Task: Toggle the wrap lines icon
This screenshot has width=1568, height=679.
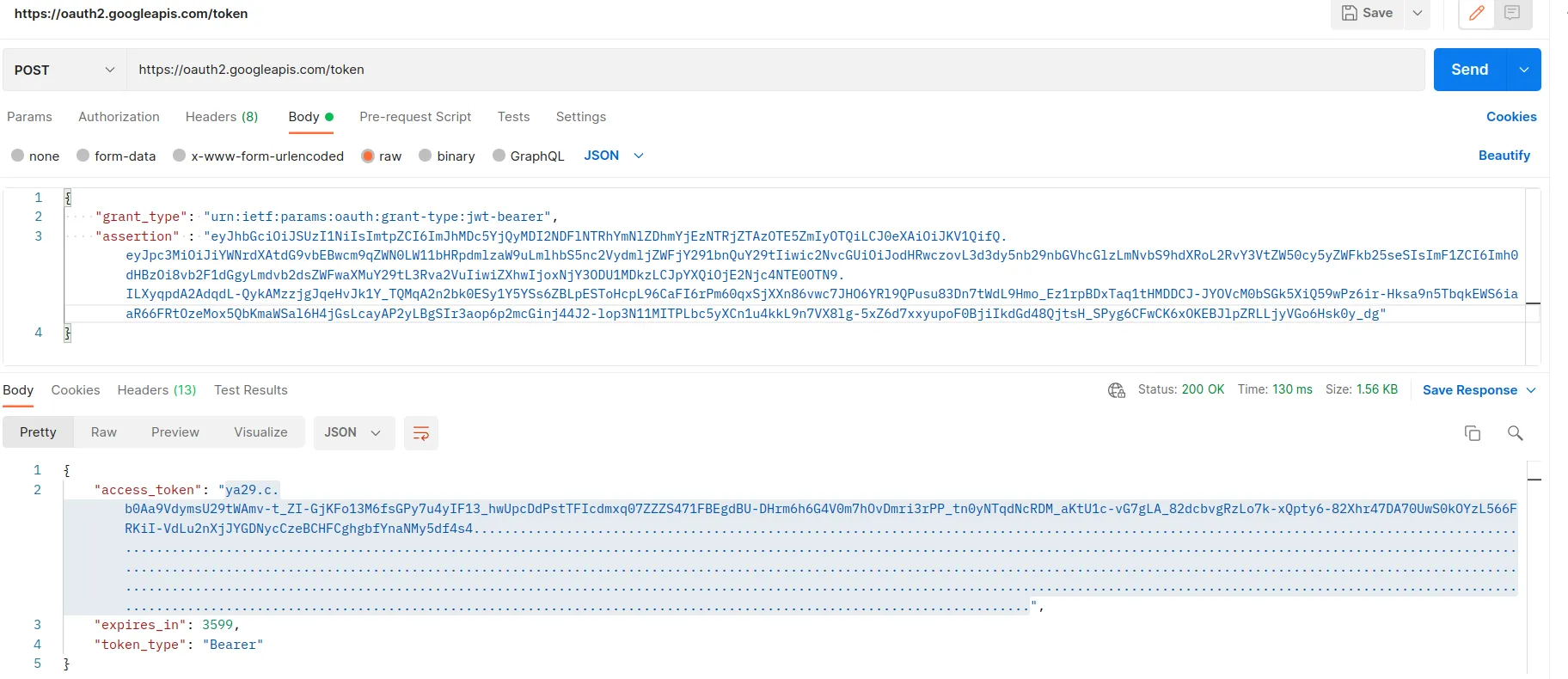Action: coord(421,433)
